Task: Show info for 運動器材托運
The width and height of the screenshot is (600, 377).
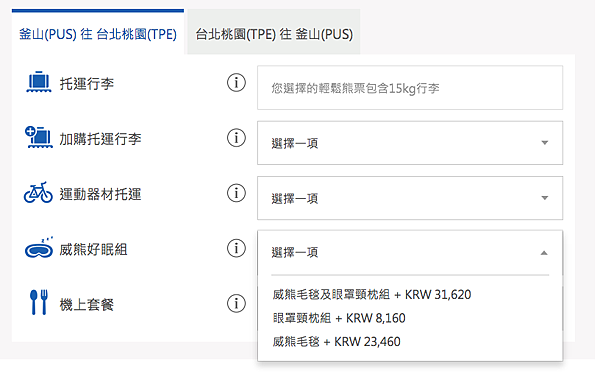Action: [x=236, y=193]
